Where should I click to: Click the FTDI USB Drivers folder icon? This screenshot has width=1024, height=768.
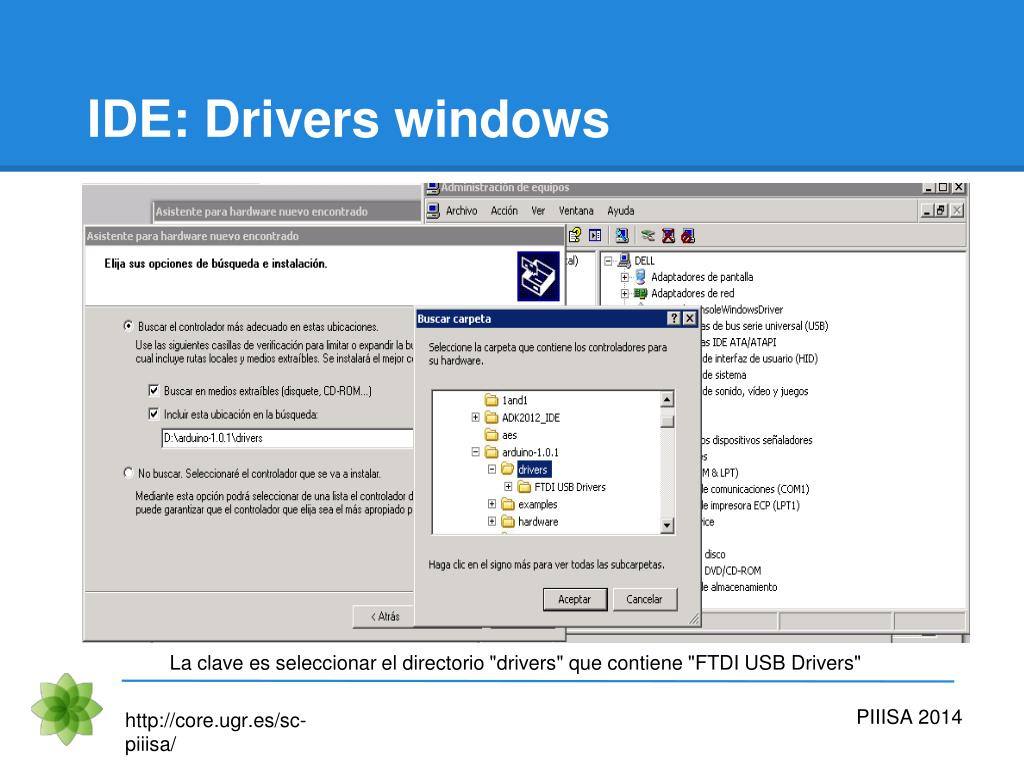point(524,487)
